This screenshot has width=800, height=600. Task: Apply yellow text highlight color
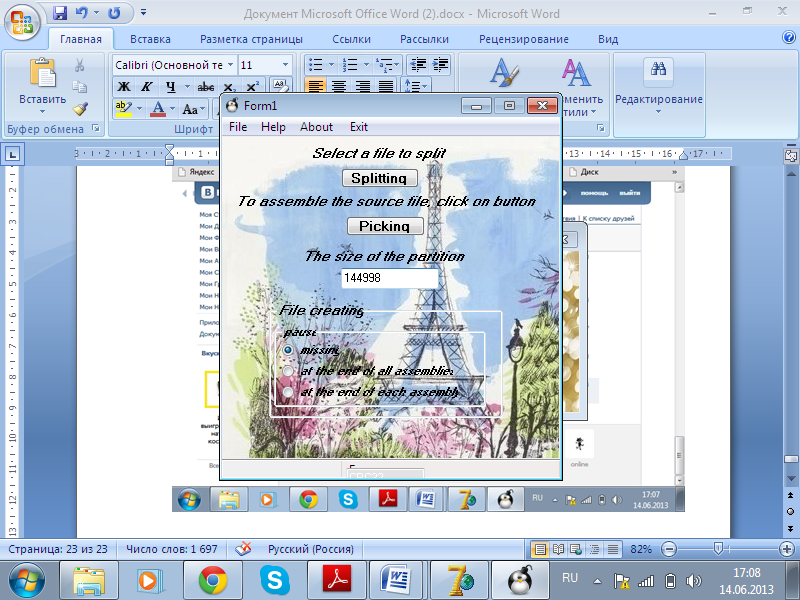123,108
